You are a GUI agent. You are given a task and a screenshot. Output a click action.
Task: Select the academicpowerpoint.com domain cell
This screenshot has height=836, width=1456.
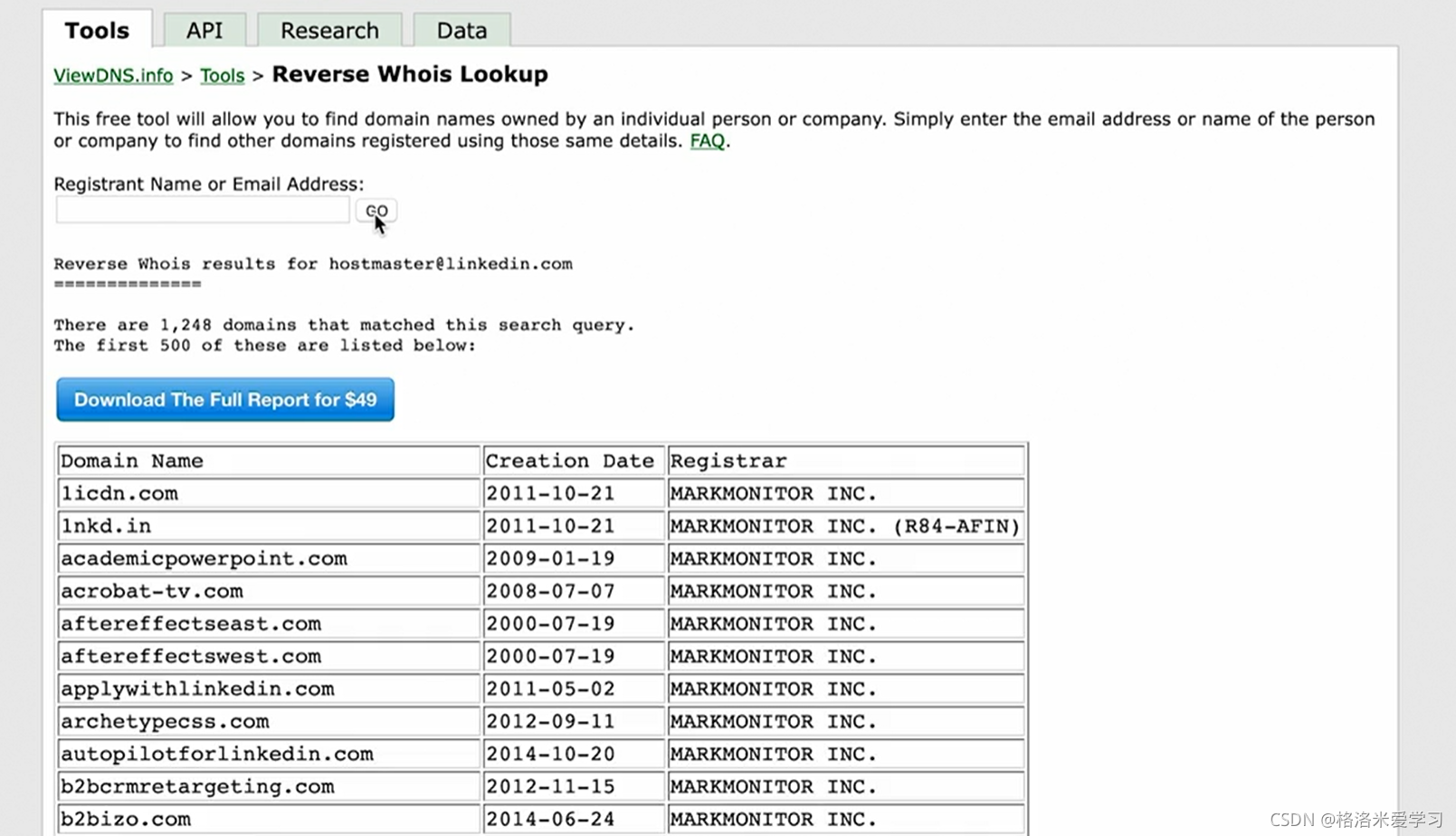pos(269,558)
